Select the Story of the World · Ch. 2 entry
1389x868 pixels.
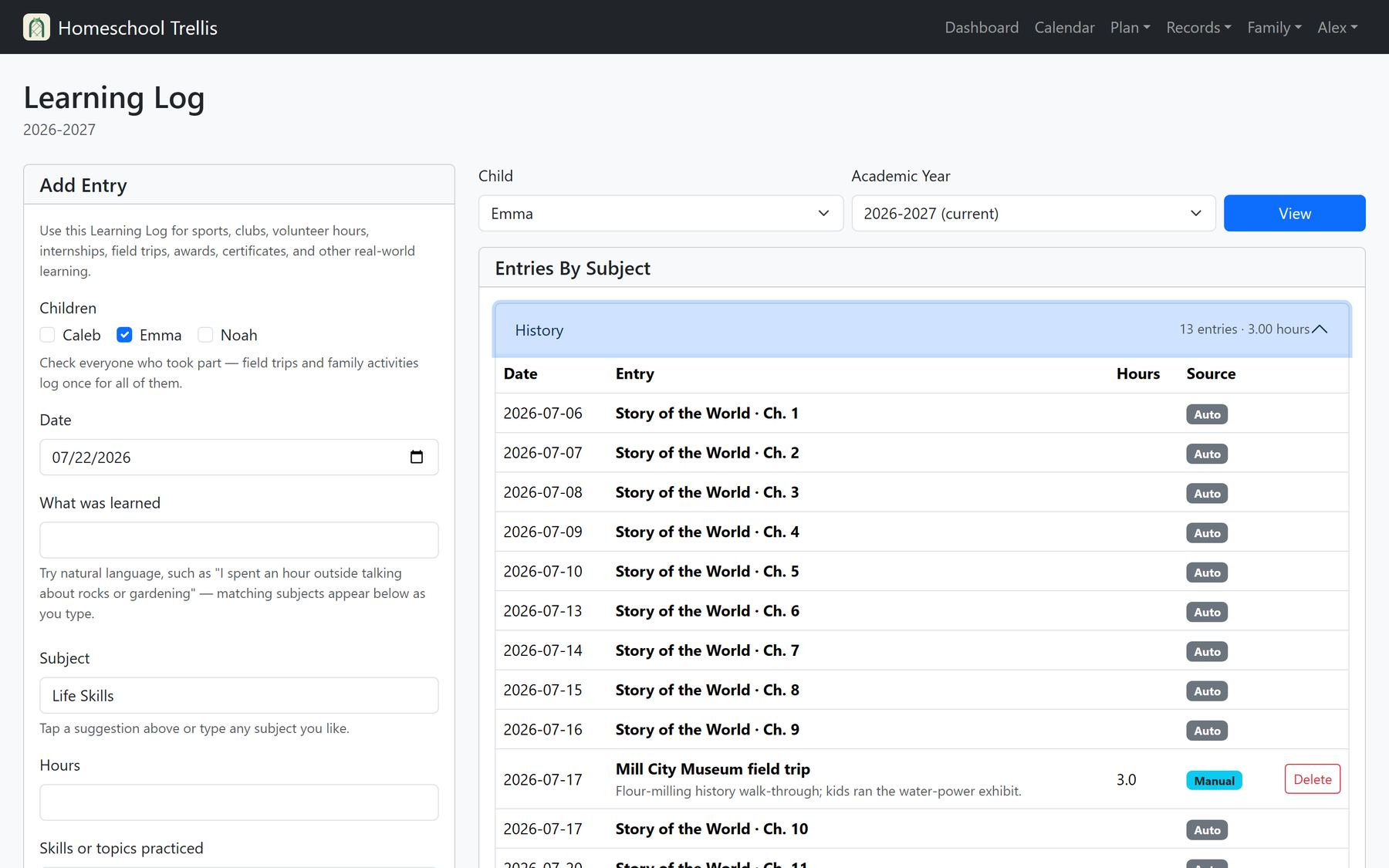[x=707, y=453]
